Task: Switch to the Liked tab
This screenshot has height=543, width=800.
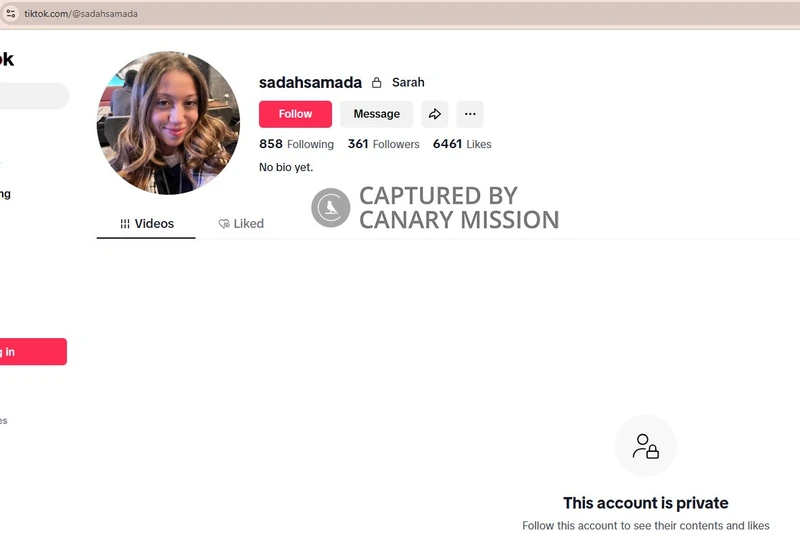Action: [x=241, y=224]
